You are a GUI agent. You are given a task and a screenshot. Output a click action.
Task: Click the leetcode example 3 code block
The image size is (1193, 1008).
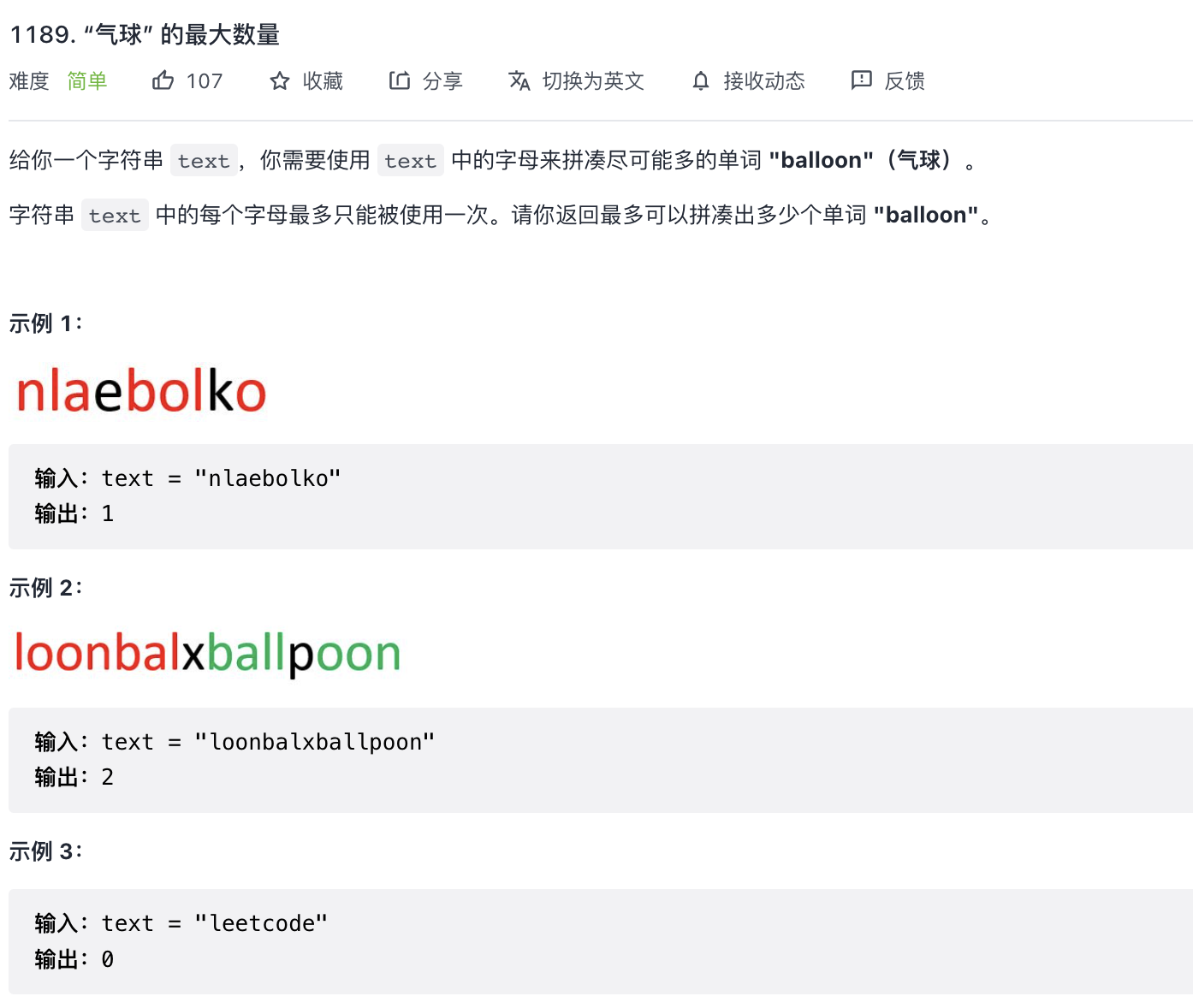pos(599,941)
